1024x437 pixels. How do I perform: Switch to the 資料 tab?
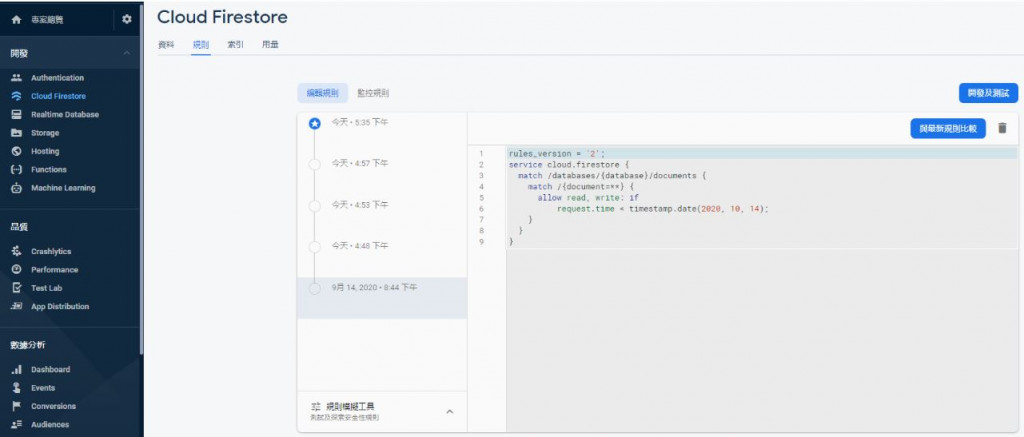click(167, 44)
